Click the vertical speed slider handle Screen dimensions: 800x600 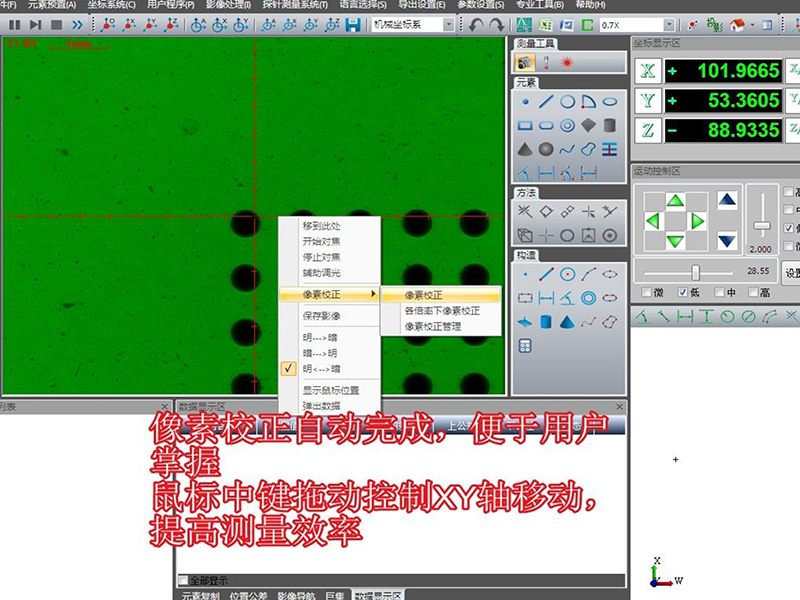[762, 226]
